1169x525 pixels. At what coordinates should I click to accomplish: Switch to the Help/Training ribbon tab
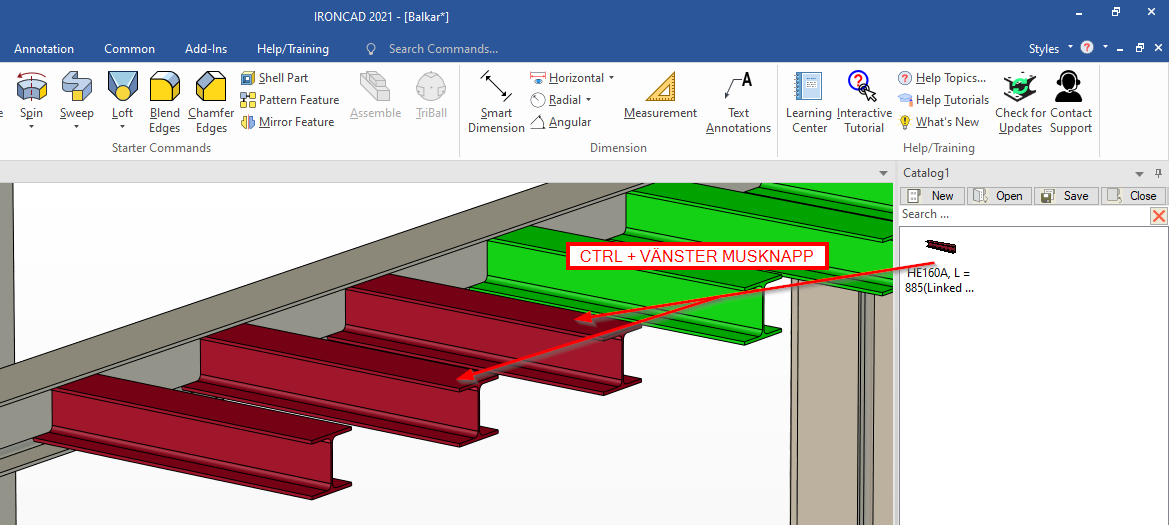pos(293,49)
